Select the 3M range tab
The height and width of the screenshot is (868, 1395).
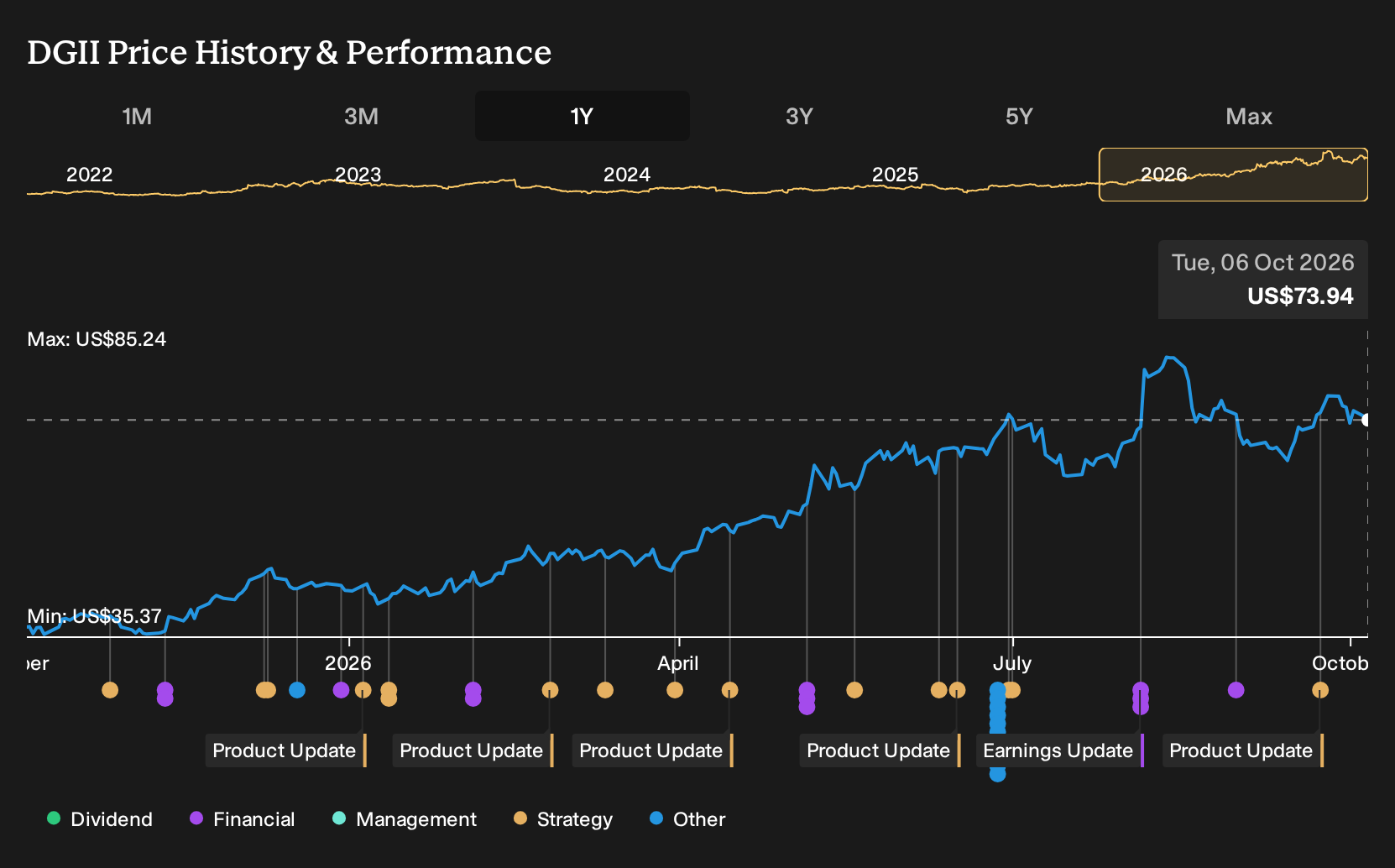(361, 116)
